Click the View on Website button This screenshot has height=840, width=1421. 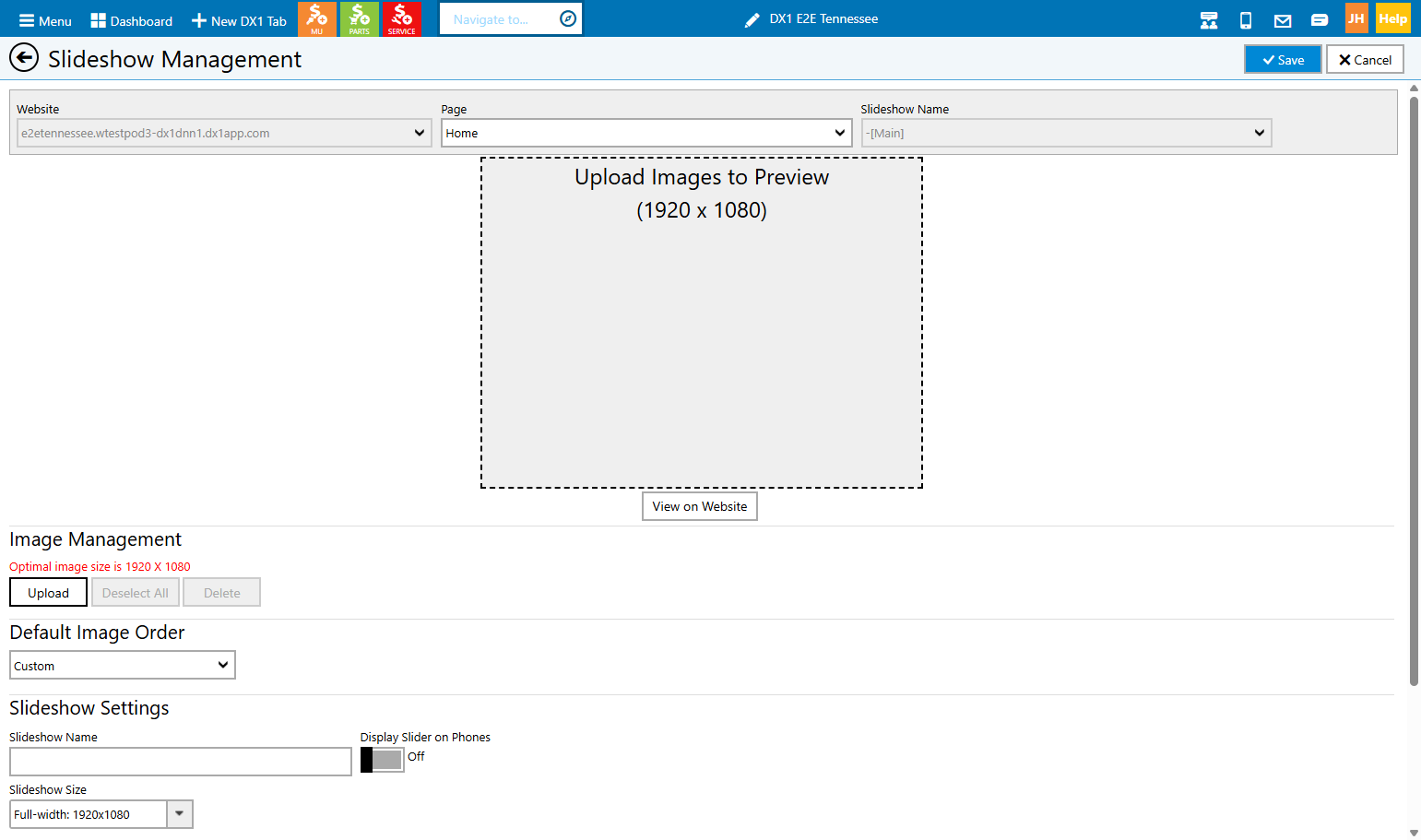point(700,506)
